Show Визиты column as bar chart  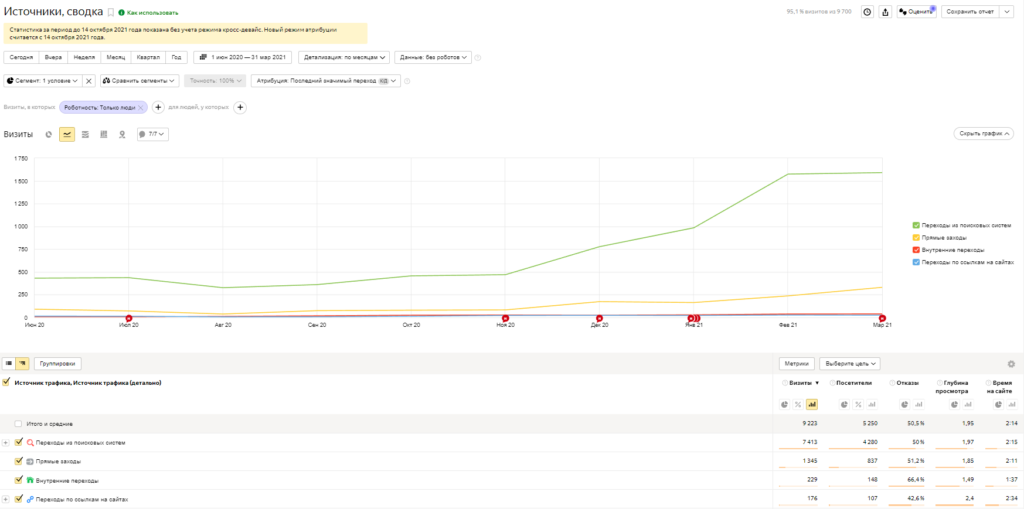click(x=812, y=404)
